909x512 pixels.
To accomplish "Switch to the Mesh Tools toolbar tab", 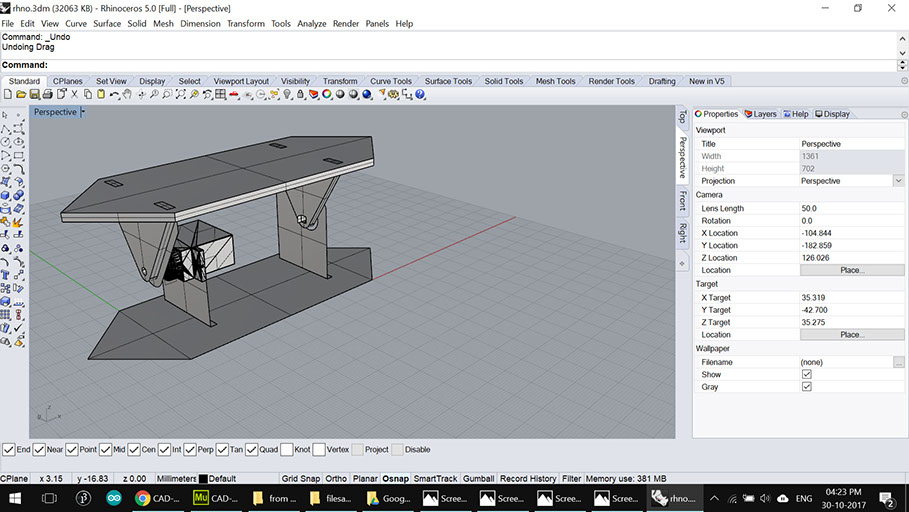I will 555,81.
